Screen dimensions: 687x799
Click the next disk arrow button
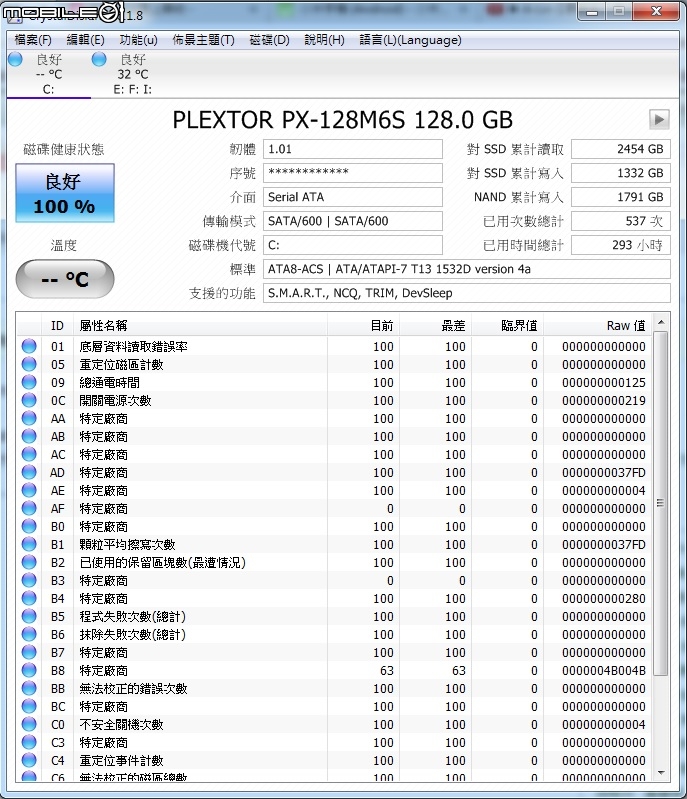pos(659,120)
